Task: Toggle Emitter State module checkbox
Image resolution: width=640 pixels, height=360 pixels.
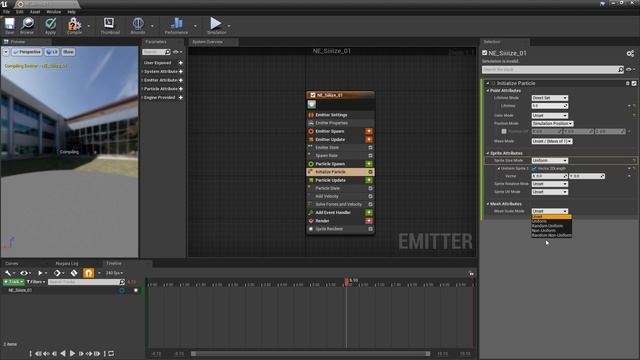Action: [370, 147]
